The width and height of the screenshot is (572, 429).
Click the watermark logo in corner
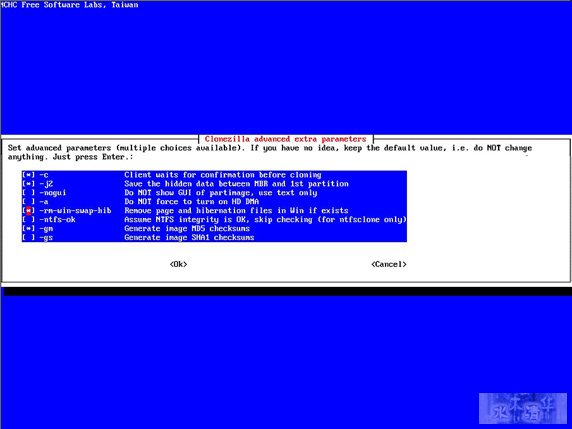[523, 408]
